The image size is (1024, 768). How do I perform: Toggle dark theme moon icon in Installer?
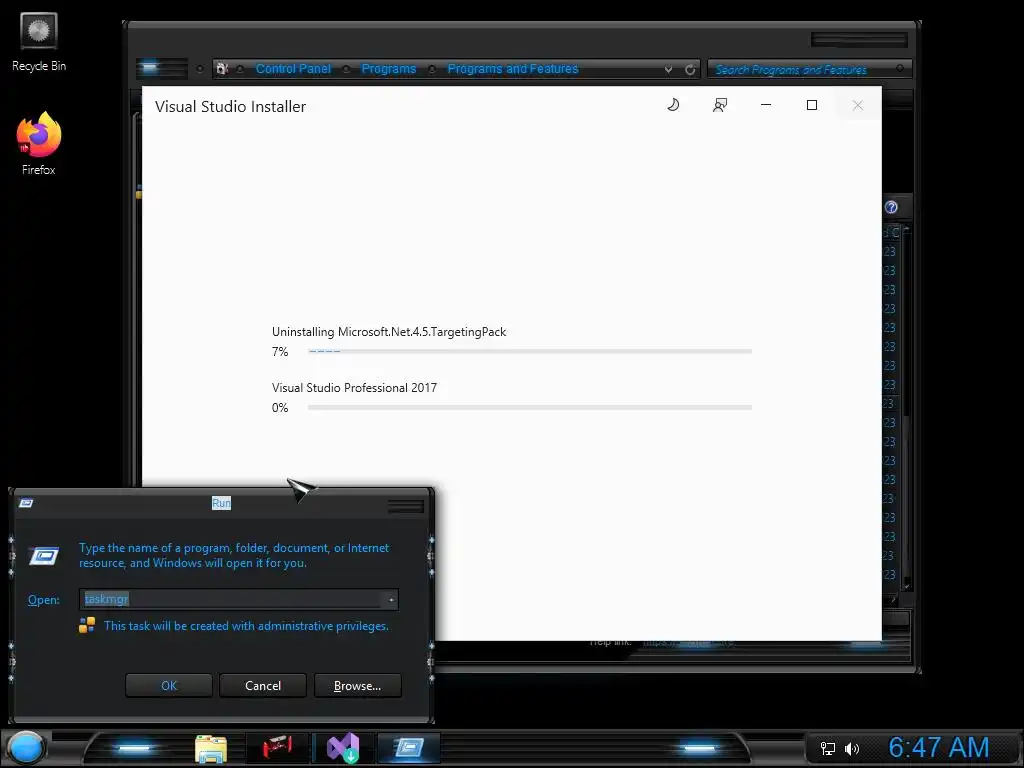(673, 105)
